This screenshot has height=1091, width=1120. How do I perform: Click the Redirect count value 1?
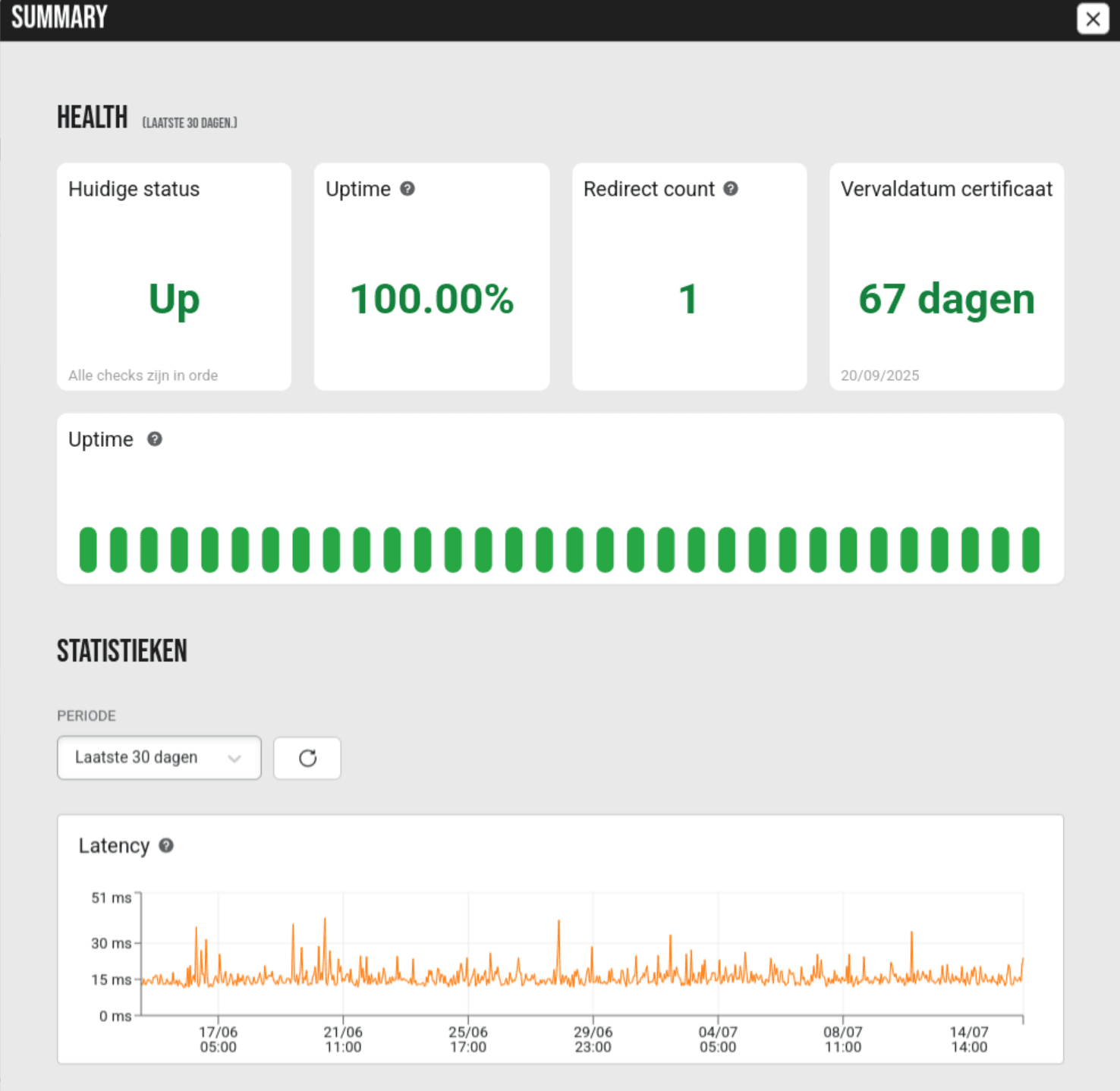(688, 299)
